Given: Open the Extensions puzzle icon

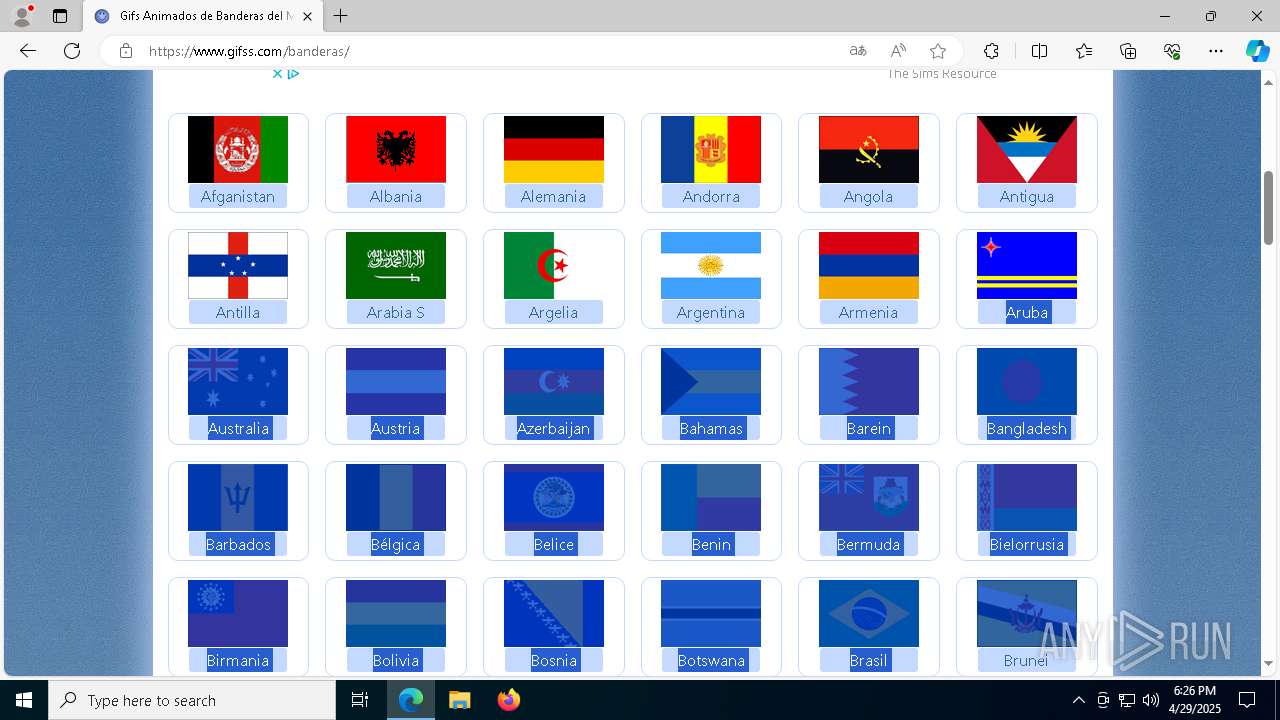Looking at the screenshot, I should (x=991, y=51).
